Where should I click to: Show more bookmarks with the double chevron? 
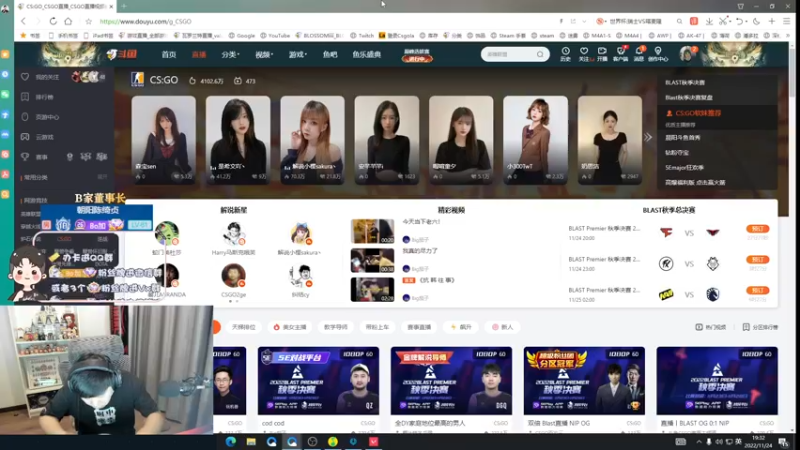click(x=788, y=36)
